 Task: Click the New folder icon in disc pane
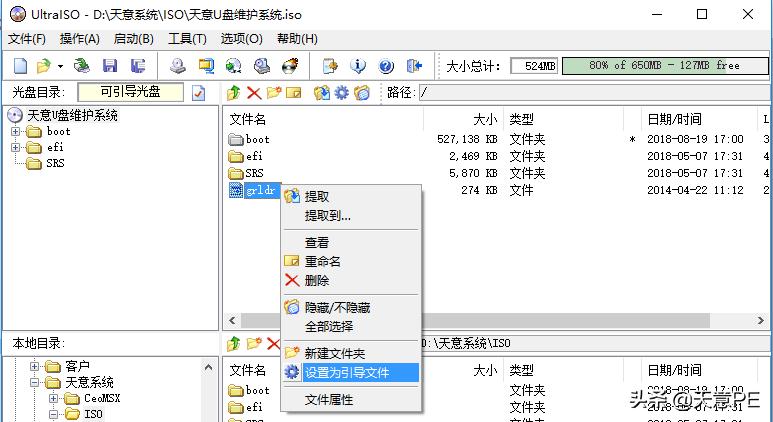pos(274,92)
